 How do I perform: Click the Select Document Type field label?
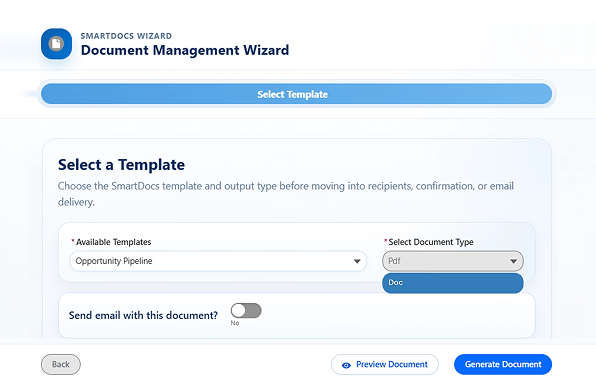431,242
